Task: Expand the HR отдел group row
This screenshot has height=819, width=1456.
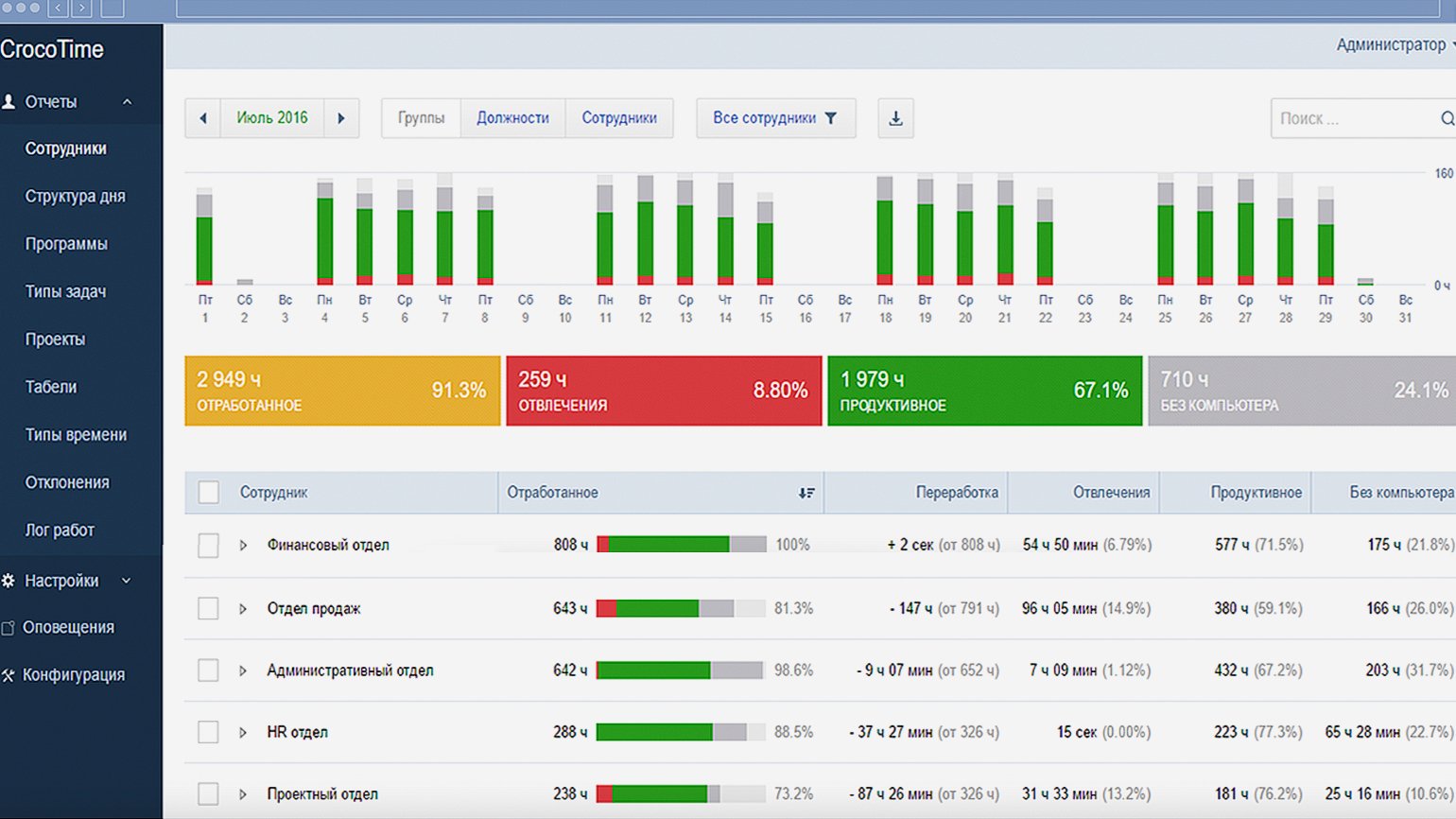Action: point(243,732)
